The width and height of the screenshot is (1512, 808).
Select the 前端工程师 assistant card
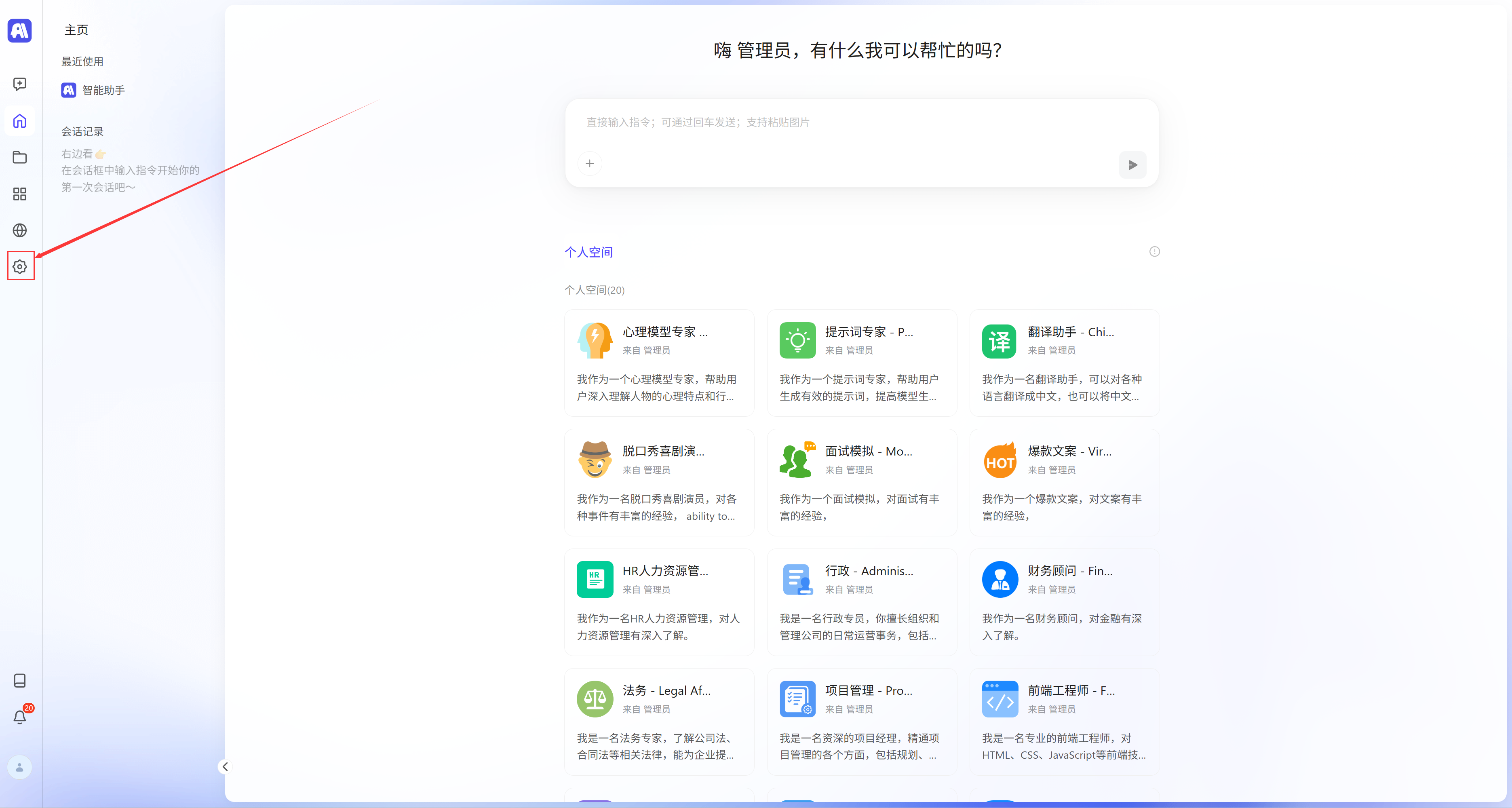pyautogui.click(x=1064, y=722)
